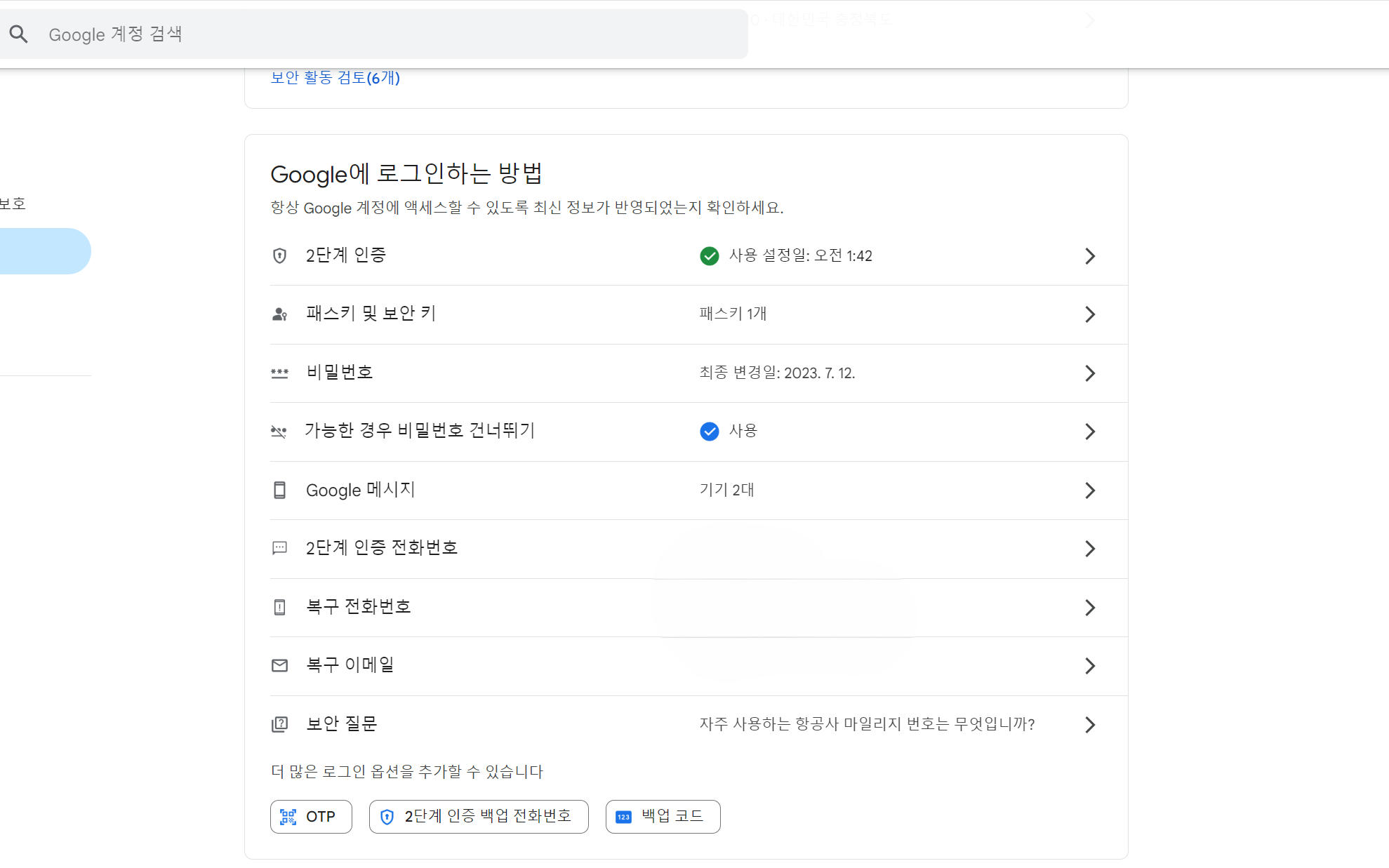The width and height of the screenshot is (1389, 868).
Task: Click the question-mark icon for 보안 질문
Action: (x=279, y=724)
